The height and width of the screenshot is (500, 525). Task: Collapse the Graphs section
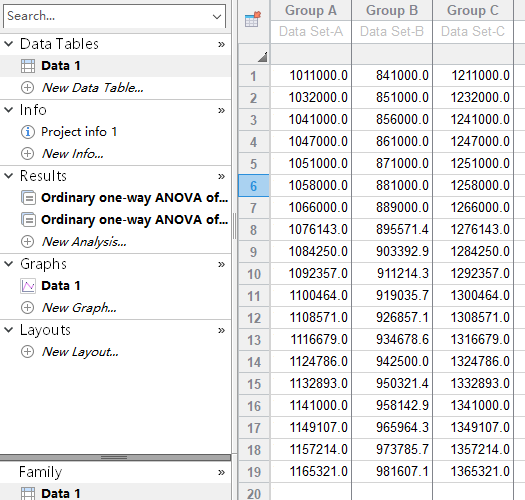tap(8, 264)
